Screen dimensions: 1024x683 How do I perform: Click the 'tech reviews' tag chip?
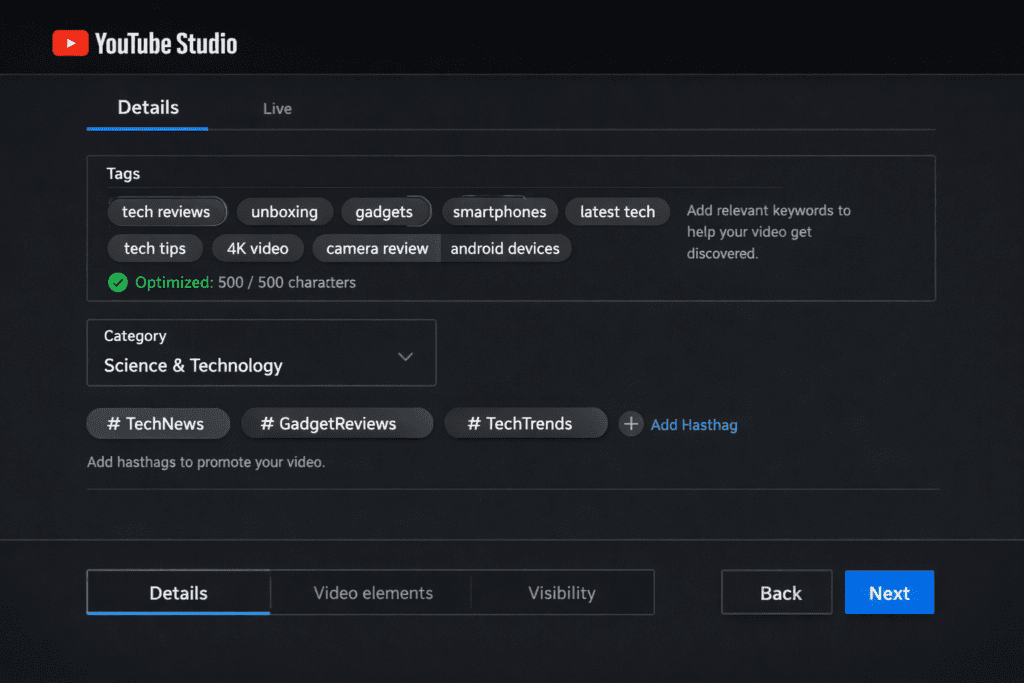coord(166,212)
